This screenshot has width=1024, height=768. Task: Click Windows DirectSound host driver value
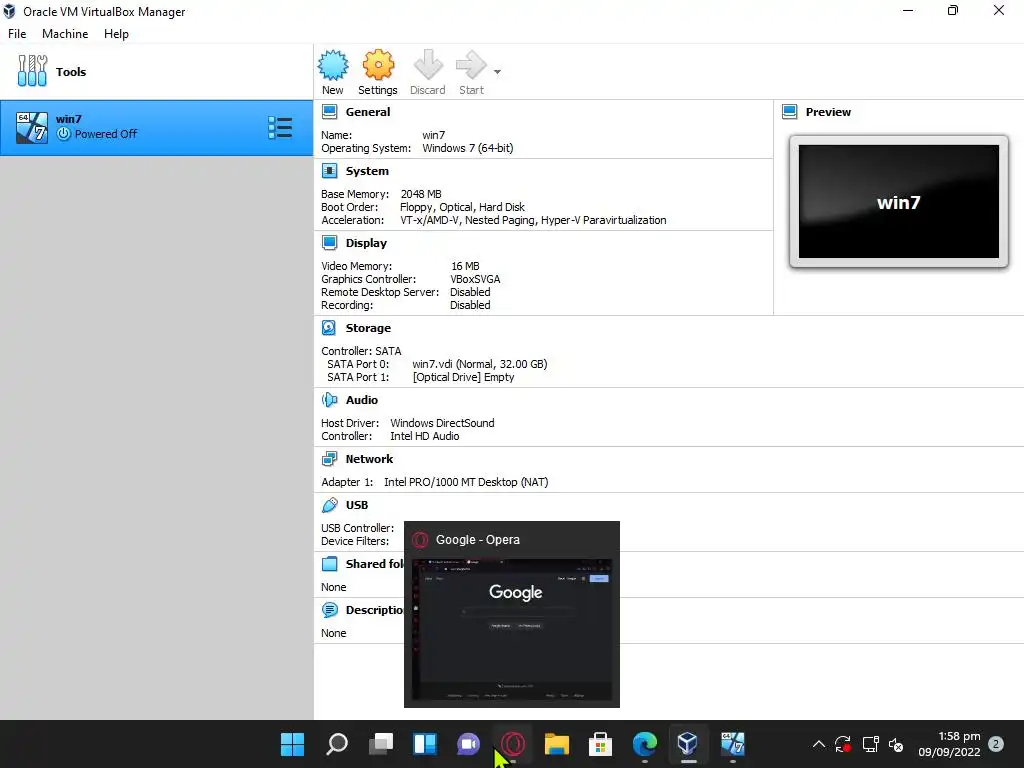click(x=442, y=423)
